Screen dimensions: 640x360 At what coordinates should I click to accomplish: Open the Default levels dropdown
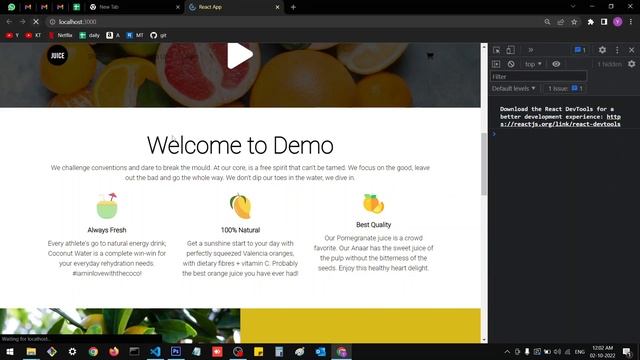point(513,88)
